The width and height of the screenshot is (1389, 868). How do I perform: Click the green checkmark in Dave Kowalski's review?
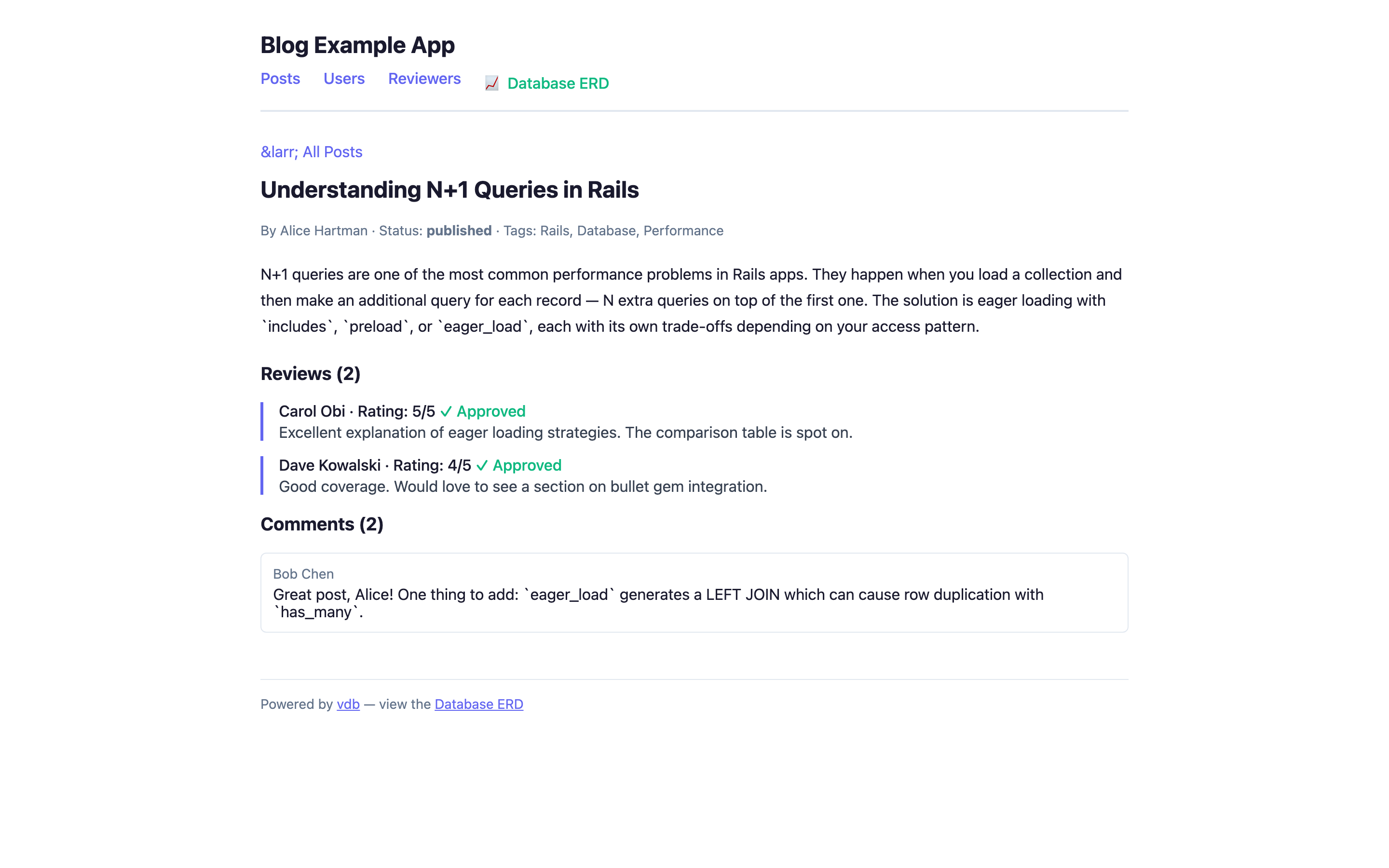tap(481, 465)
